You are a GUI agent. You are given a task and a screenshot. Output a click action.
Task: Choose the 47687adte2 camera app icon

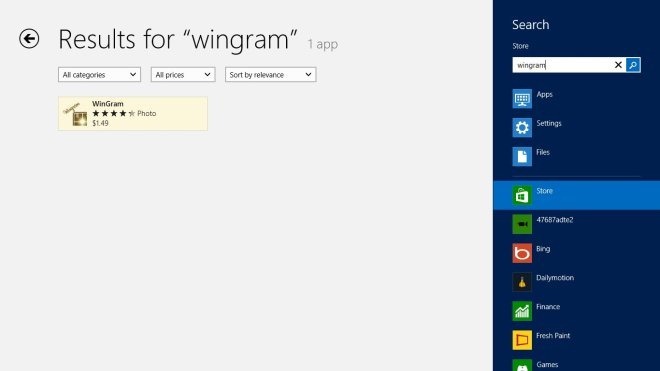522,224
